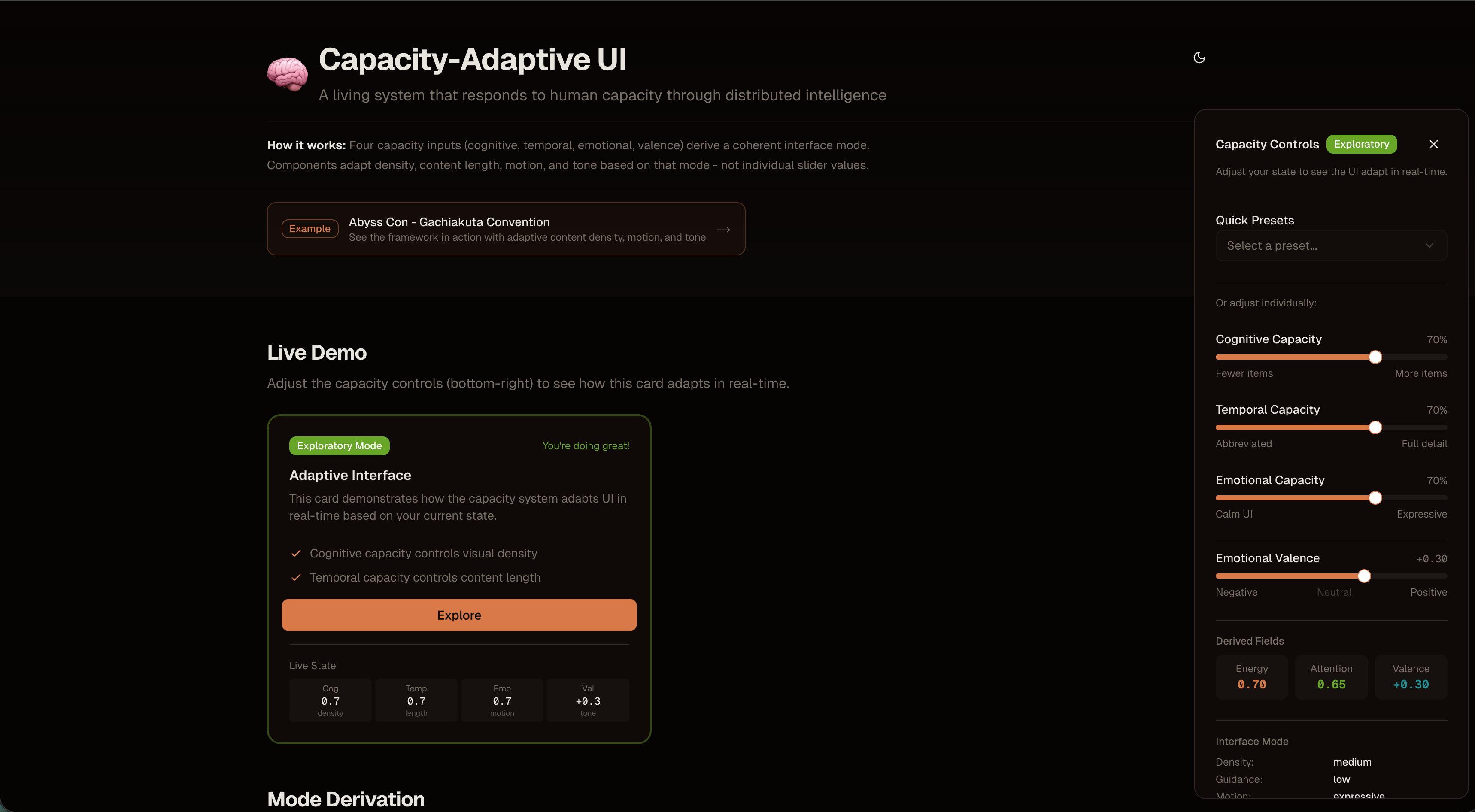Toggle dark mode moon icon

[x=1199, y=57]
